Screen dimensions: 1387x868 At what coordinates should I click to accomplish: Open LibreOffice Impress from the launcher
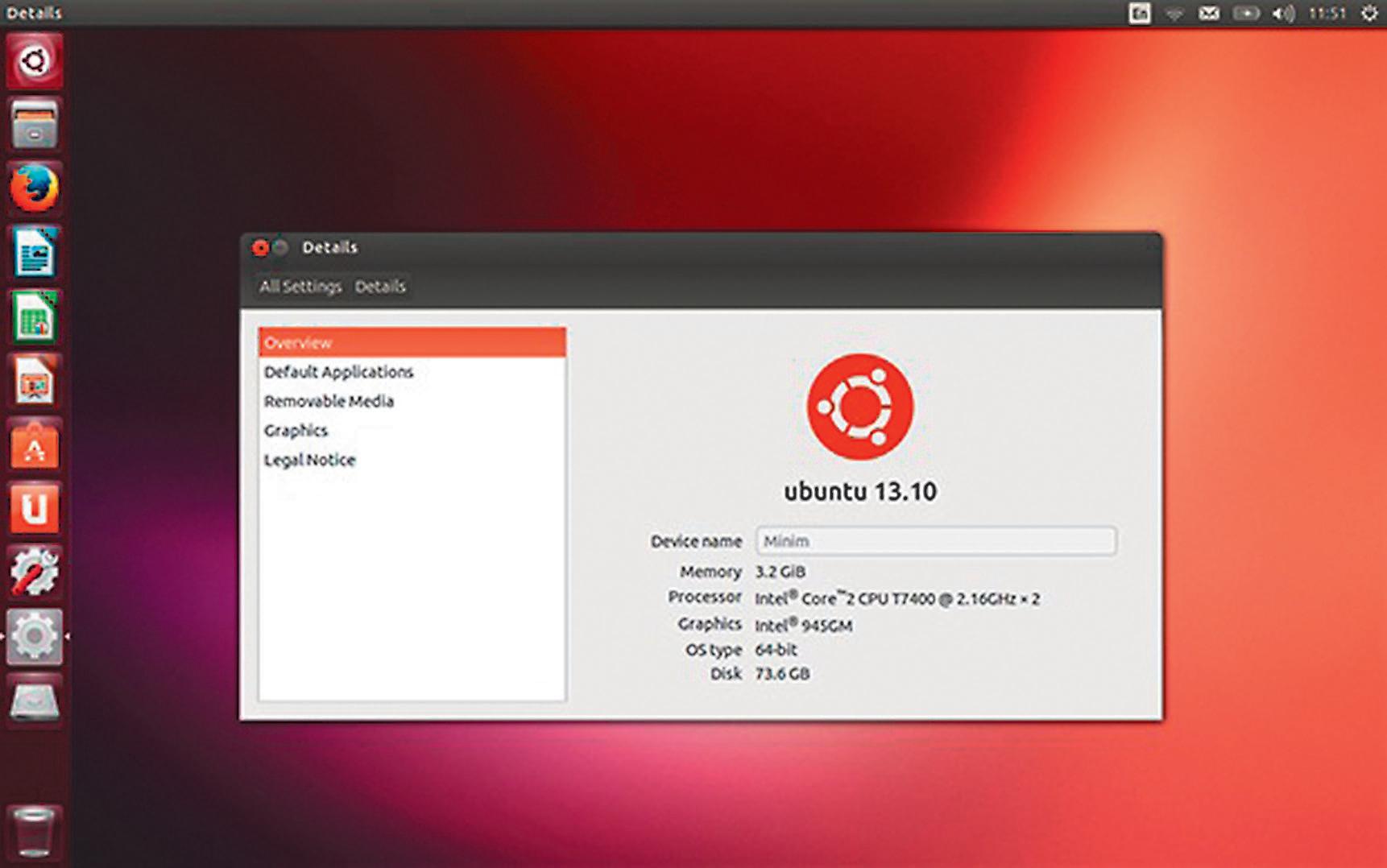tap(34, 381)
